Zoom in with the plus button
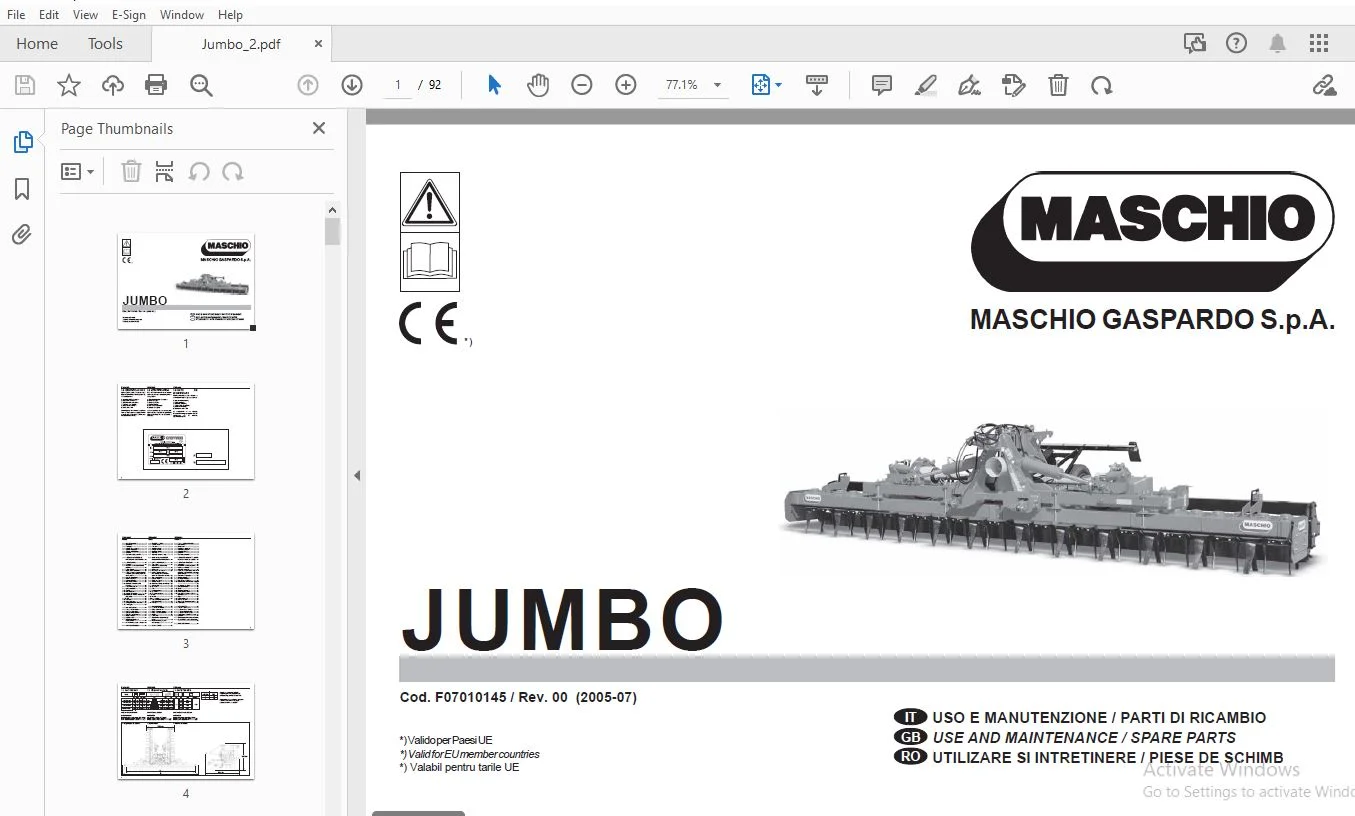The width and height of the screenshot is (1355, 816). pyautogui.click(x=626, y=86)
